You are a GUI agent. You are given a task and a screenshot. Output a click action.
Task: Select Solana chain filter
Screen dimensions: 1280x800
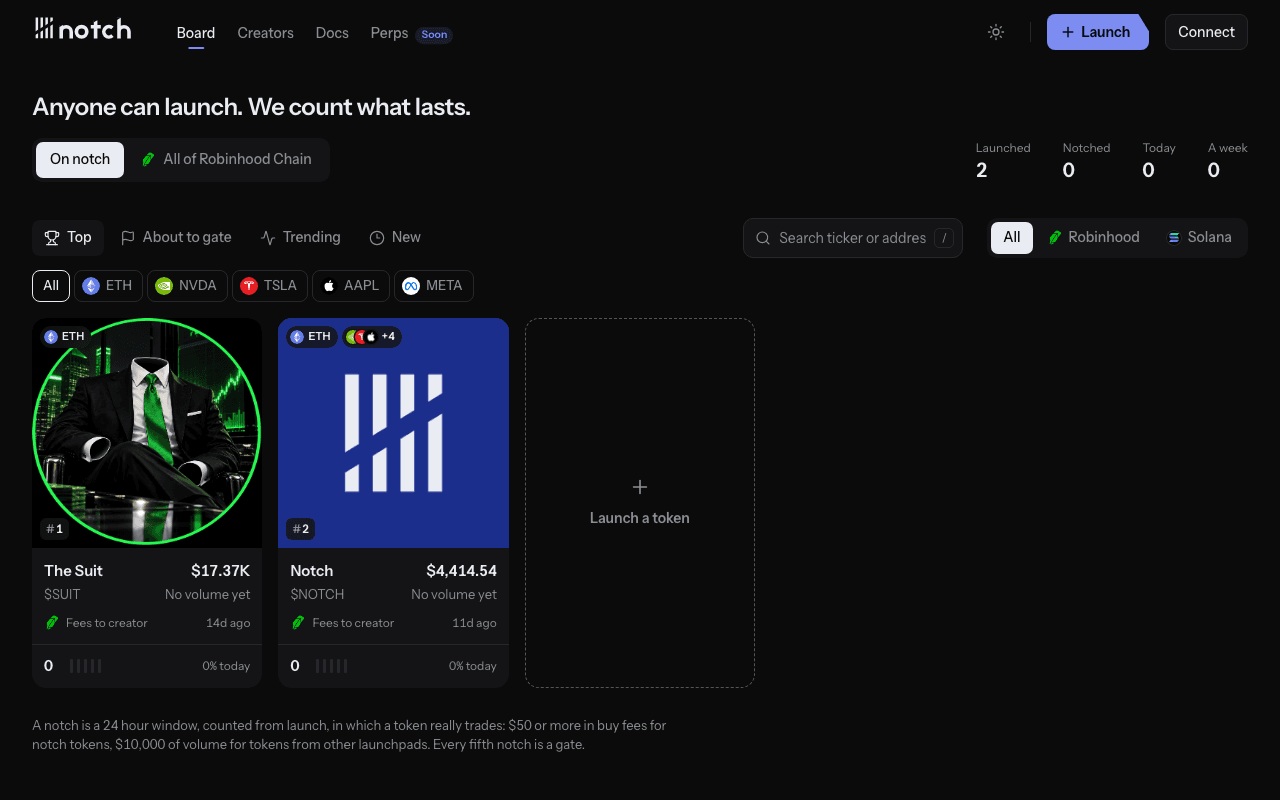click(1199, 238)
